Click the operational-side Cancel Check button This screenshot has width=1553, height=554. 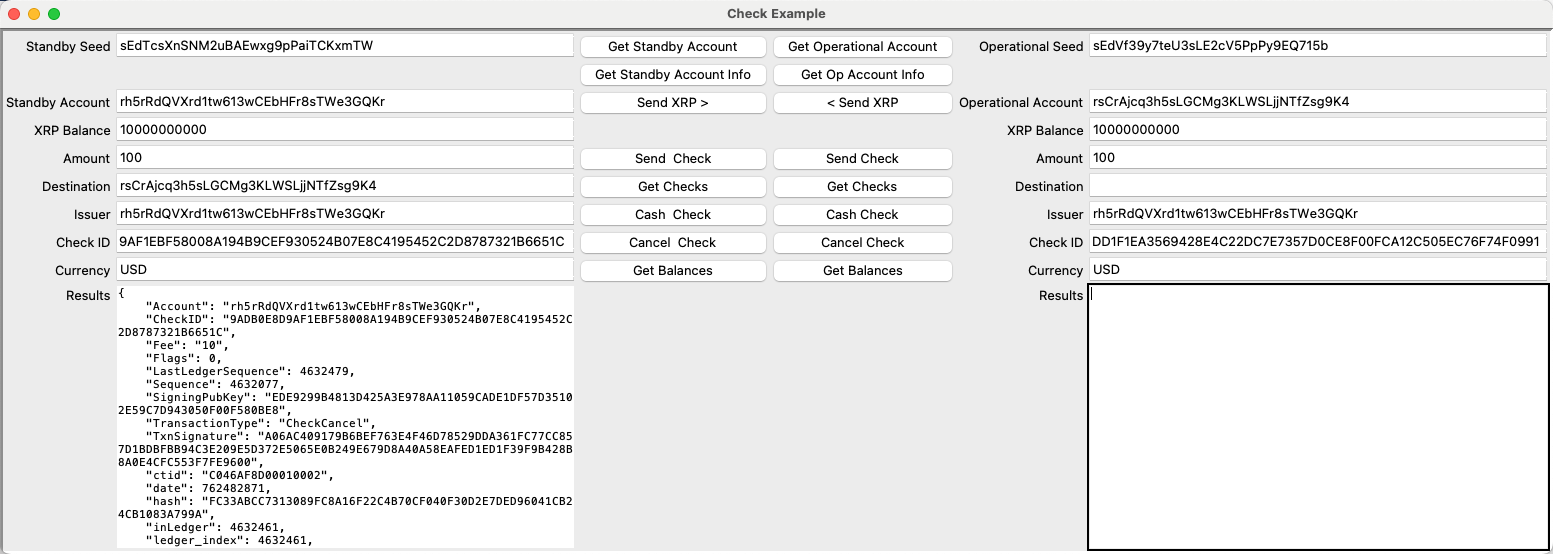coord(862,242)
